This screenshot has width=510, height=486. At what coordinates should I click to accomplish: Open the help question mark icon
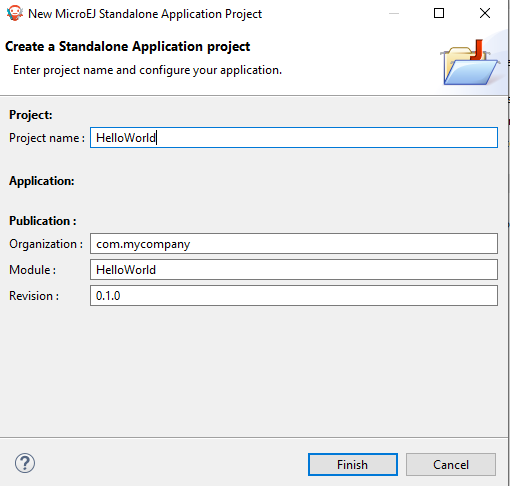coord(25,463)
